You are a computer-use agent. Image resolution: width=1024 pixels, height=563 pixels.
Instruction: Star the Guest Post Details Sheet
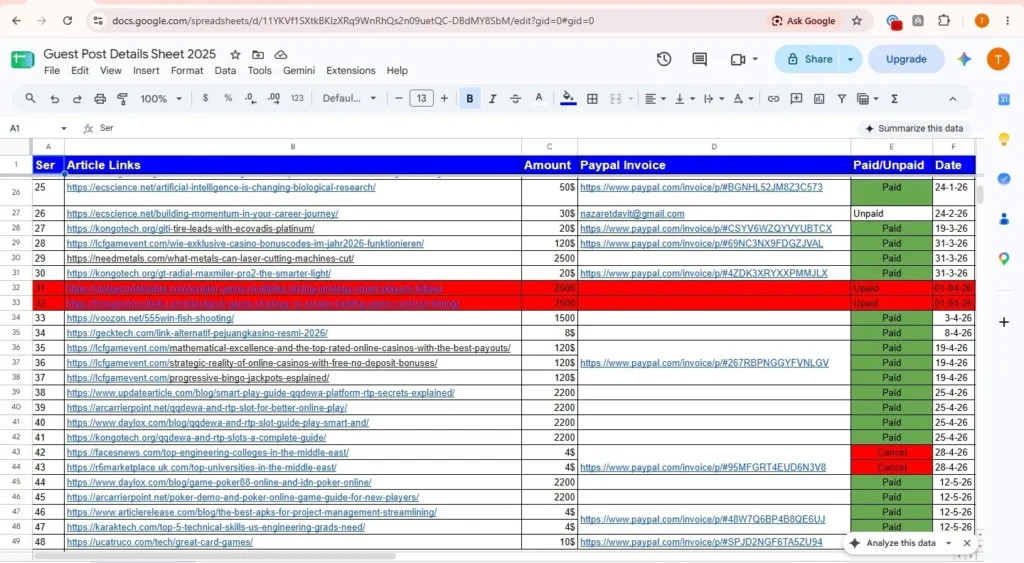click(235, 55)
